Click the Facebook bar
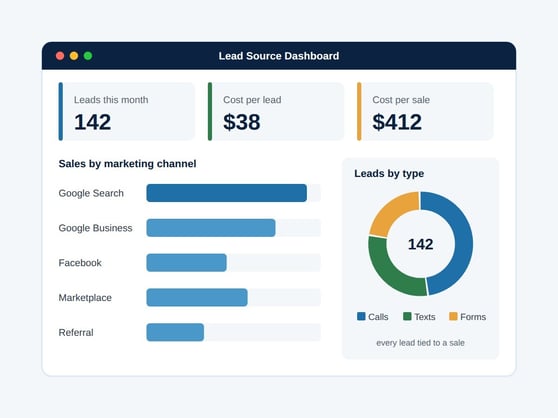The width and height of the screenshot is (558, 418). [x=186, y=263]
